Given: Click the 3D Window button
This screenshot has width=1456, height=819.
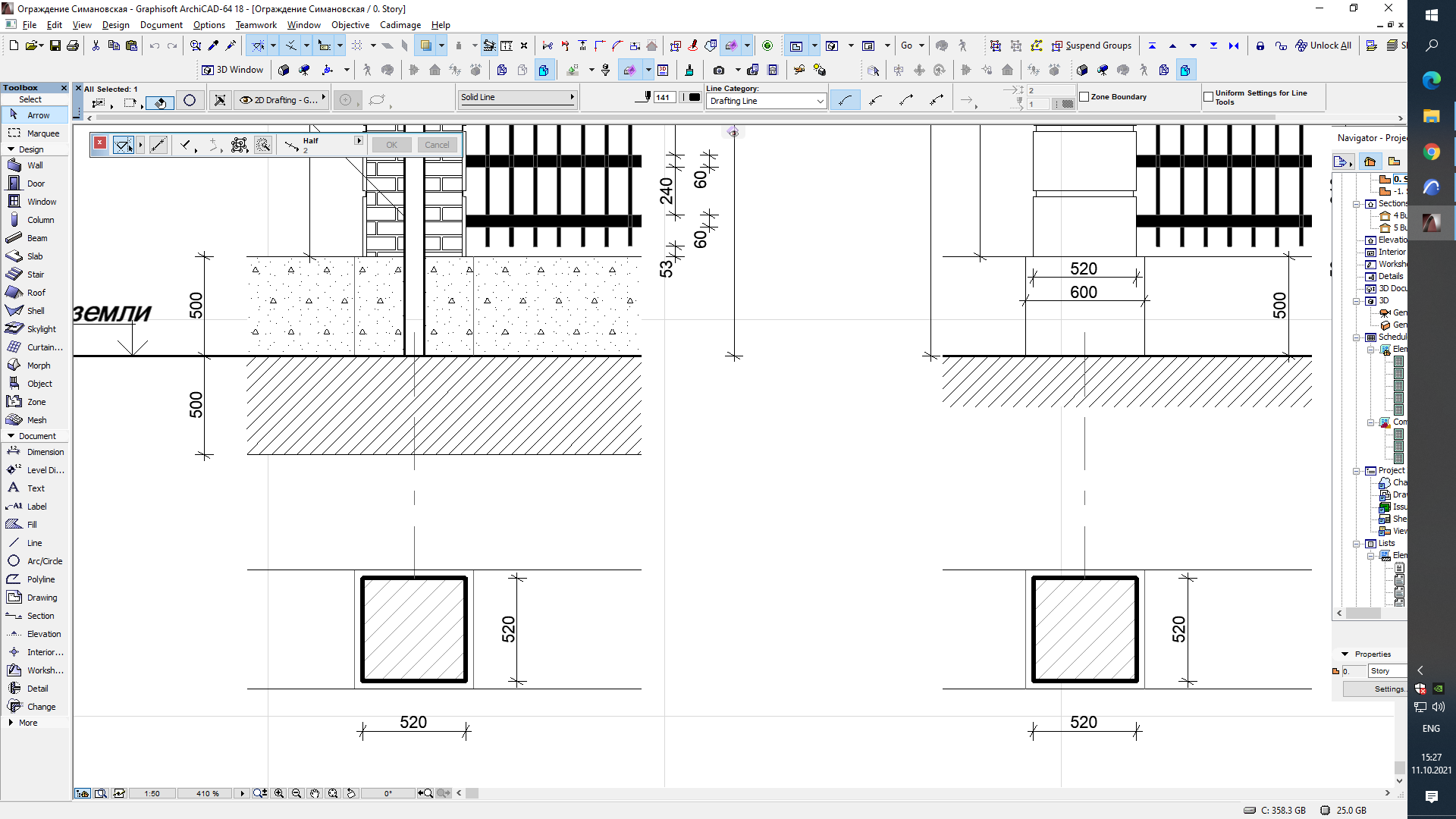Looking at the screenshot, I should pyautogui.click(x=233, y=70).
